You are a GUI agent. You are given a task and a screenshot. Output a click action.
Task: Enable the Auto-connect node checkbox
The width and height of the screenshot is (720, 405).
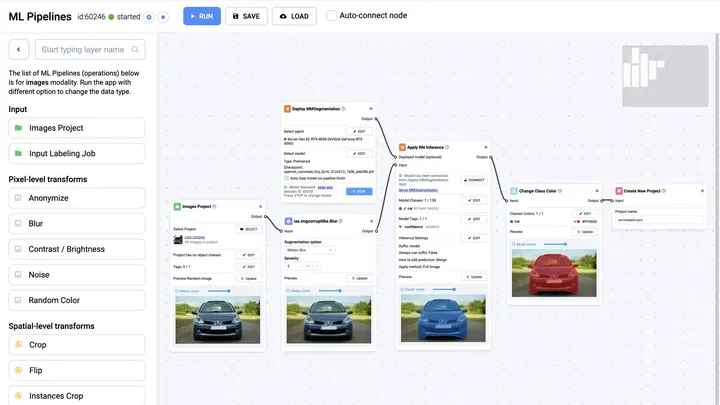pyautogui.click(x=331, y=16)
